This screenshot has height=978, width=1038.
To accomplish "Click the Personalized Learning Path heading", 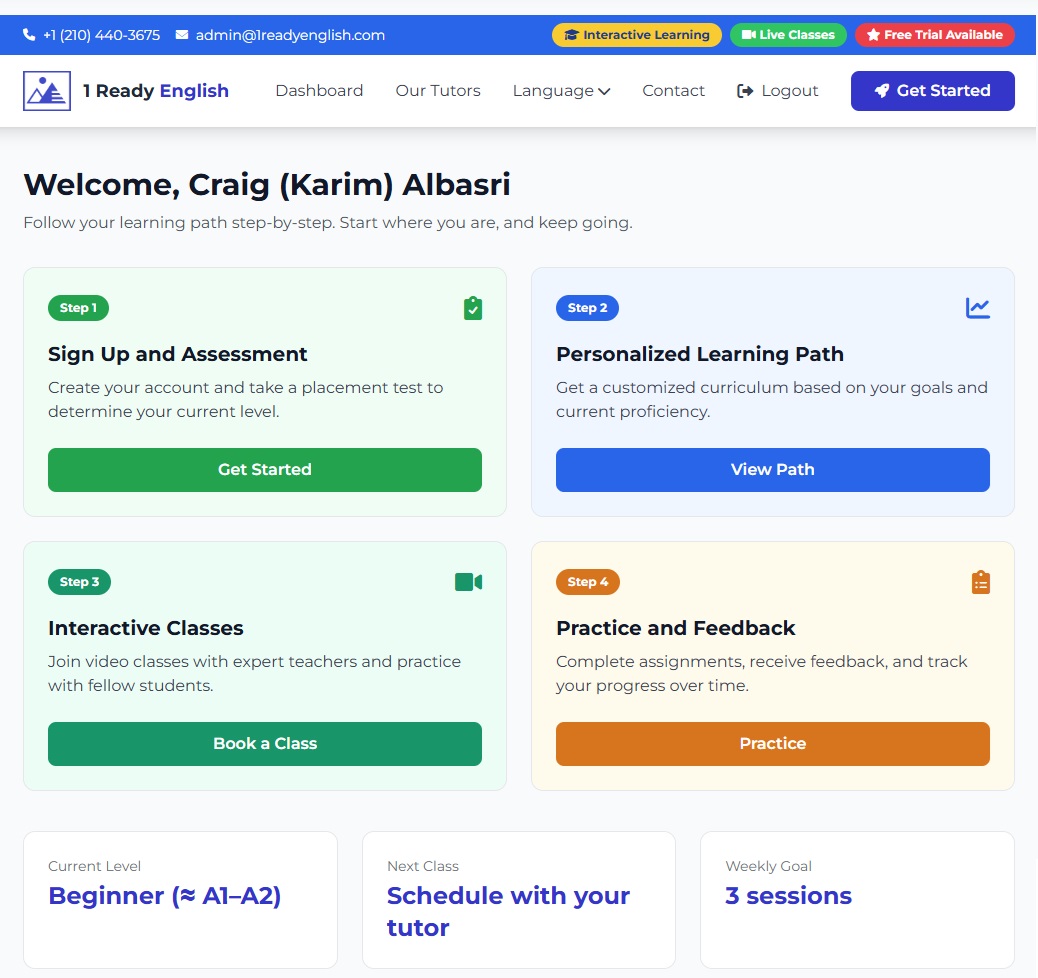I will pos(700,354).
